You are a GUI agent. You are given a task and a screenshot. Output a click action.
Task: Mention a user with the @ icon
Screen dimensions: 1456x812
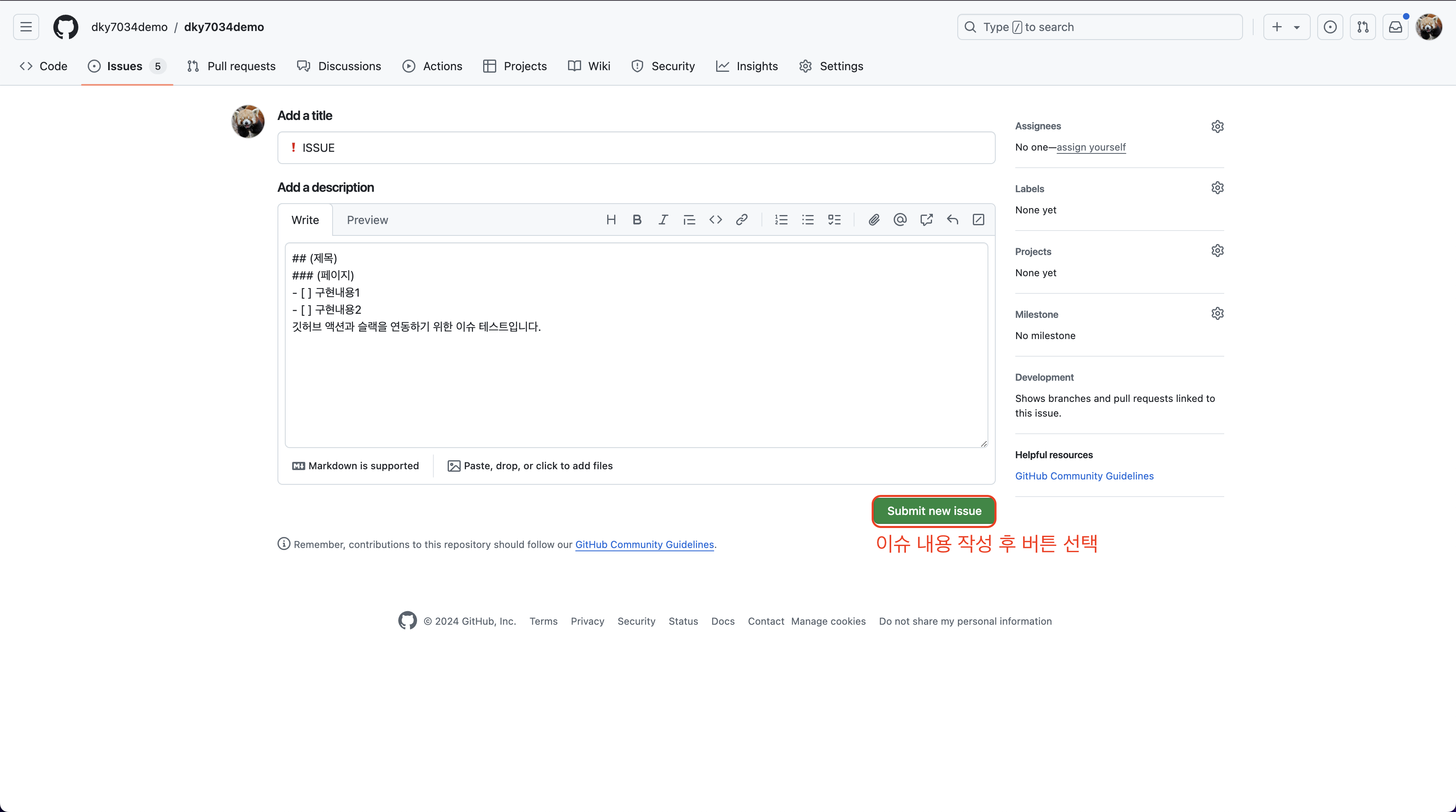click(x=900, y=220)
